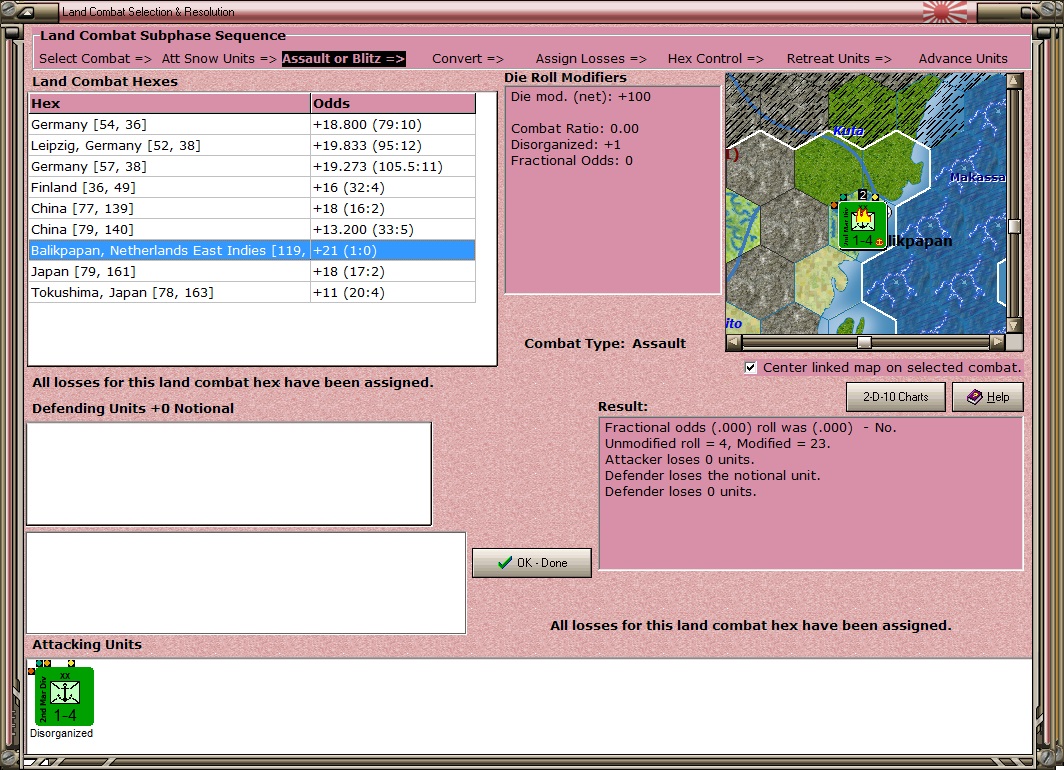Click the map scroll up arrow
The width and height of the screenshot is (1064, 770).
point(1014,81)
